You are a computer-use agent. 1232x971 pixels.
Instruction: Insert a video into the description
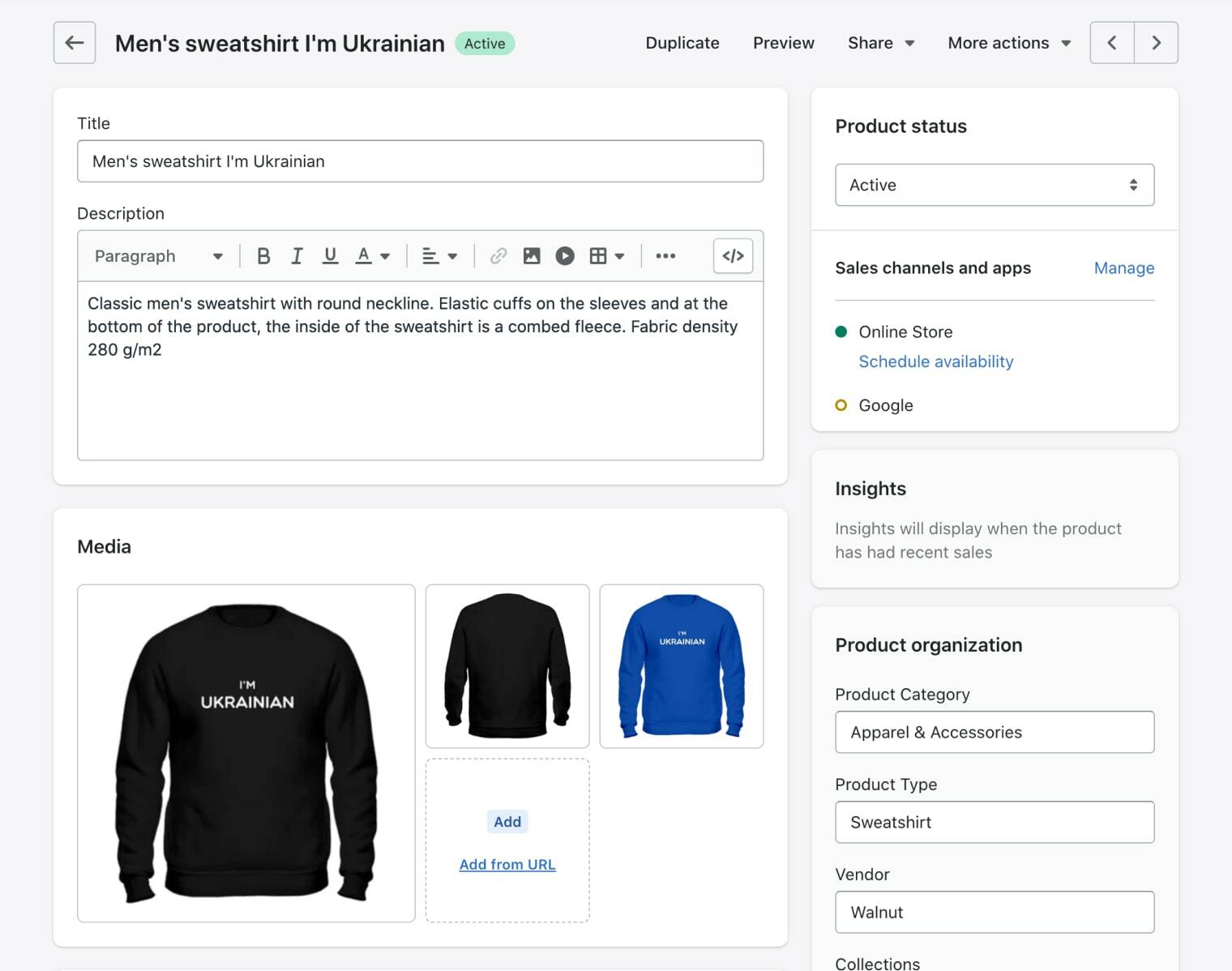(x=565, y=256)
